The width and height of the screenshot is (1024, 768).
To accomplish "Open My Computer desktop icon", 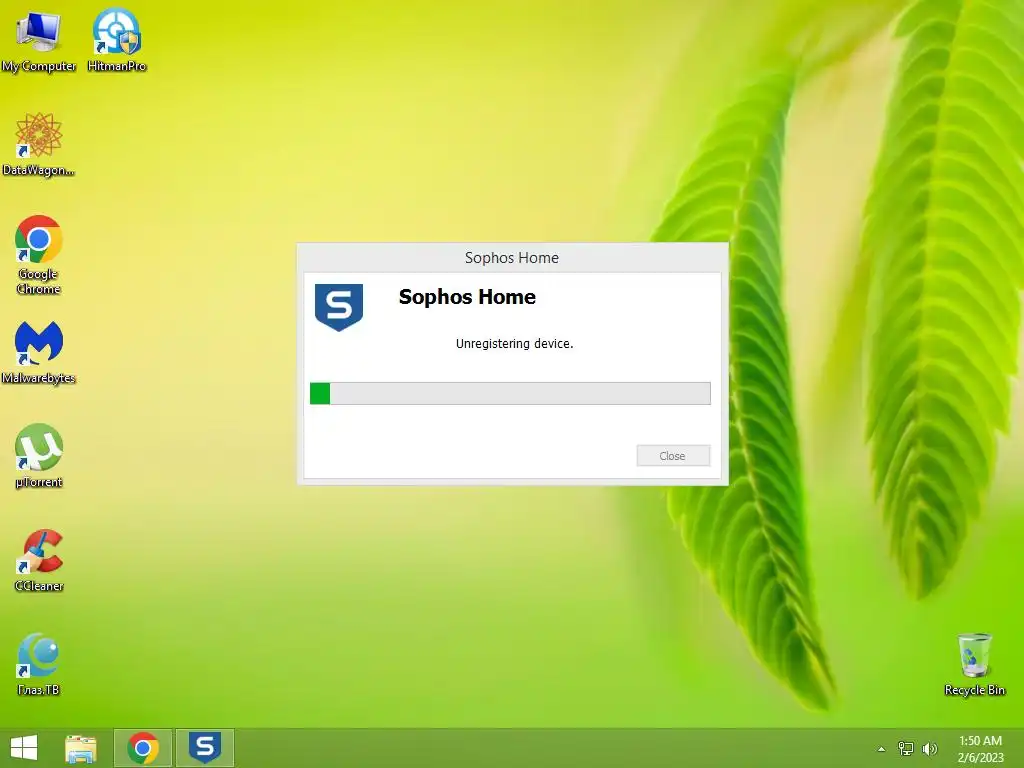I will 39,39.
